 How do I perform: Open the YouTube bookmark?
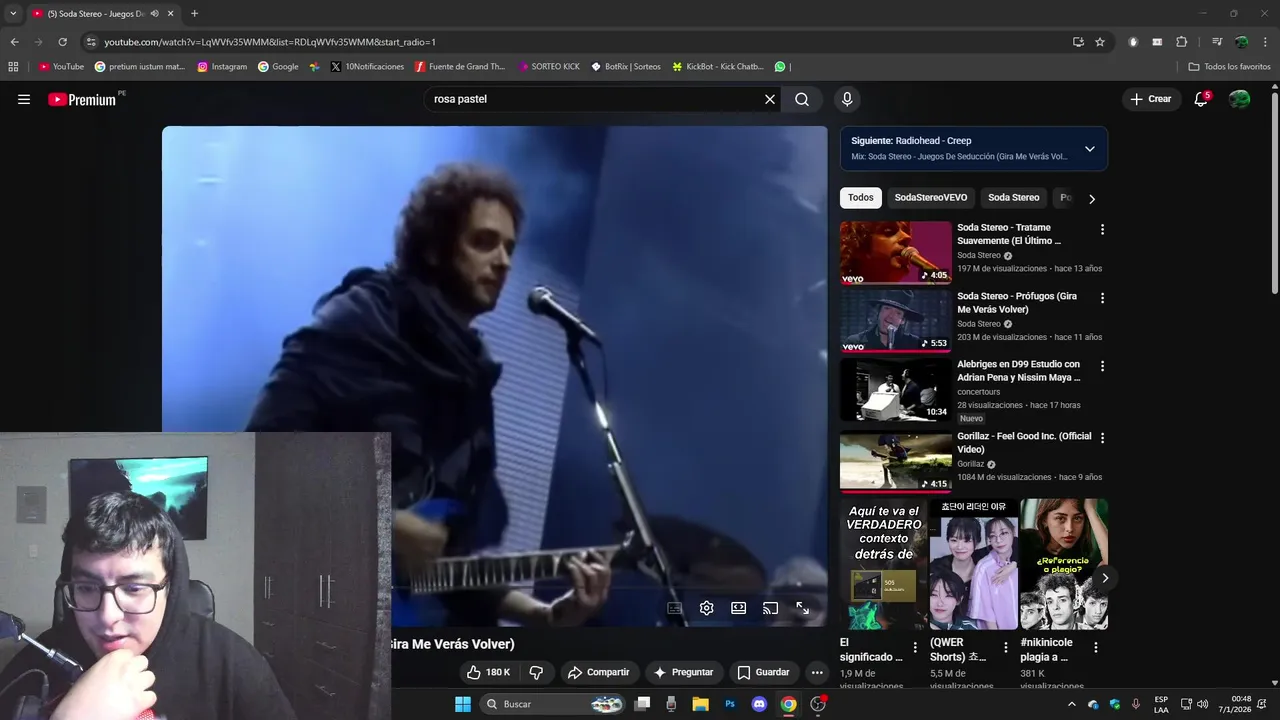(x=61, y=67)
